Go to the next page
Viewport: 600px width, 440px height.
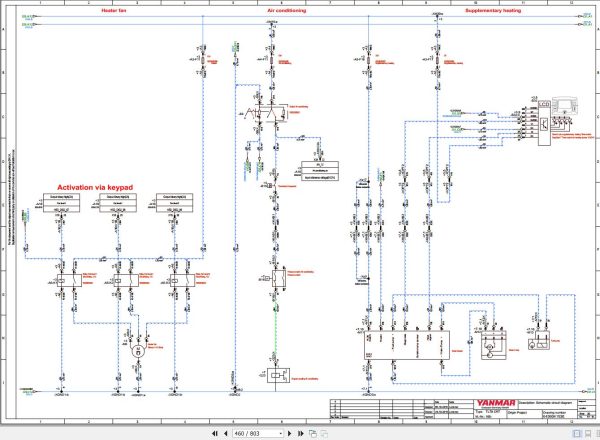pos(290,433)
